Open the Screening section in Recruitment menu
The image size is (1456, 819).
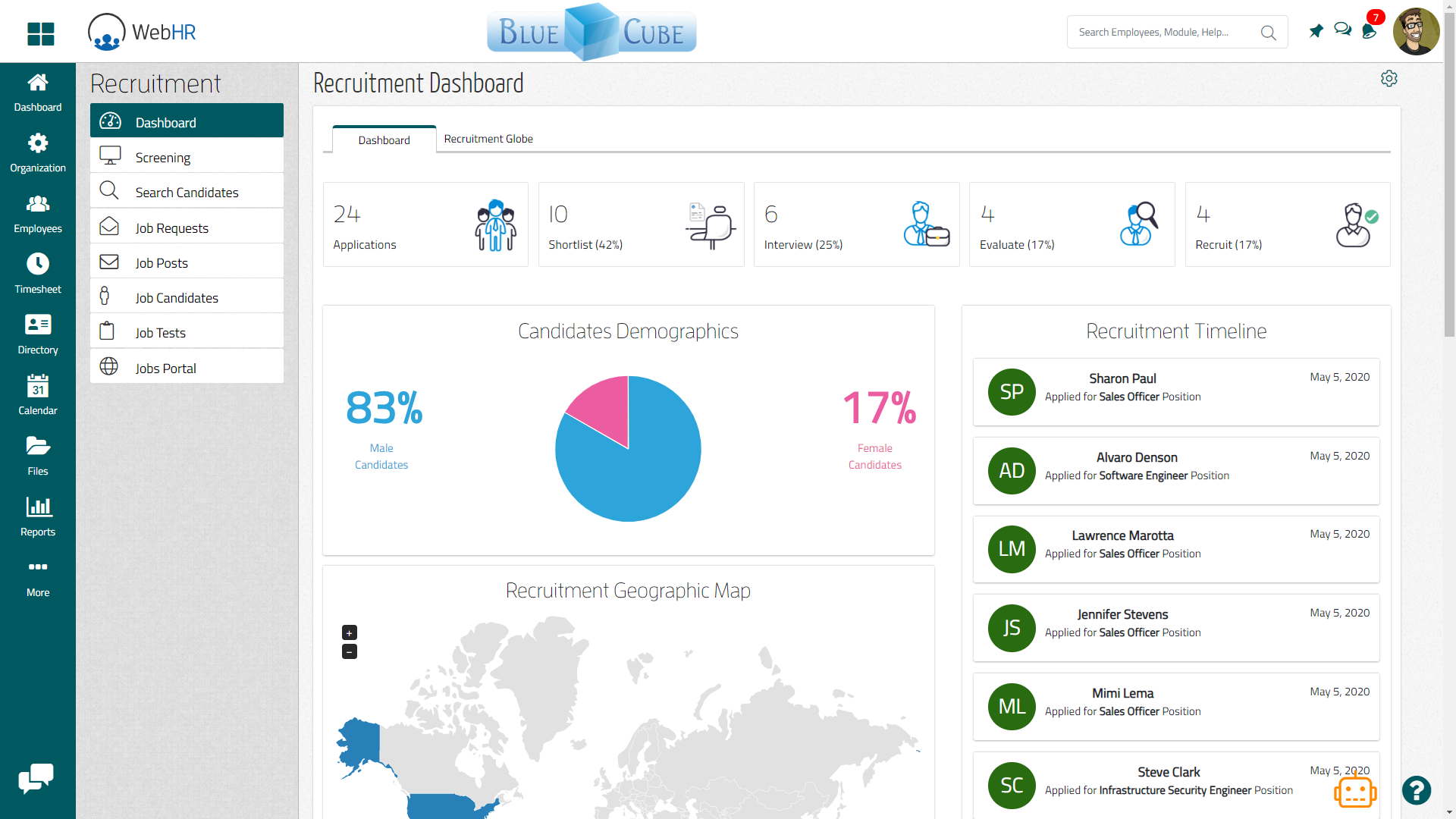[163, 157]
